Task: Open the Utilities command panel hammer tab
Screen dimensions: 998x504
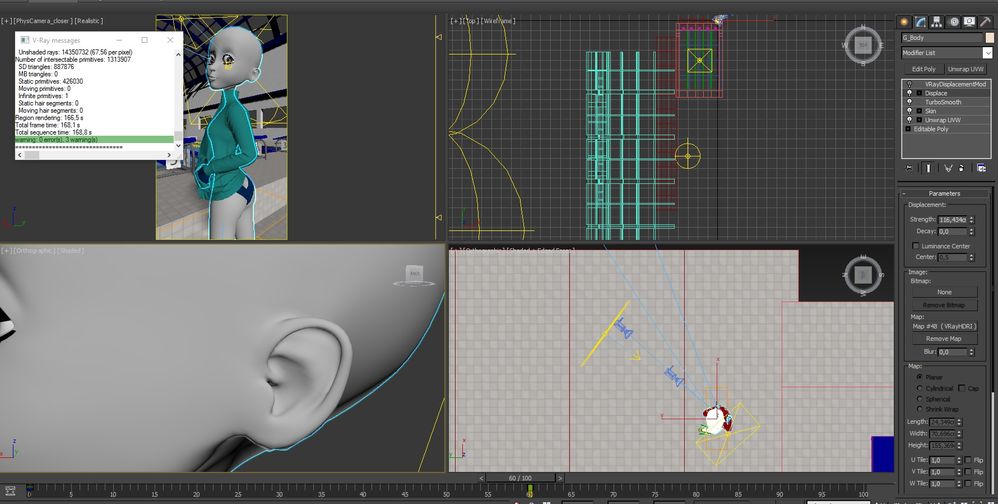Action: pyautogui.click(x=986, y=22)
